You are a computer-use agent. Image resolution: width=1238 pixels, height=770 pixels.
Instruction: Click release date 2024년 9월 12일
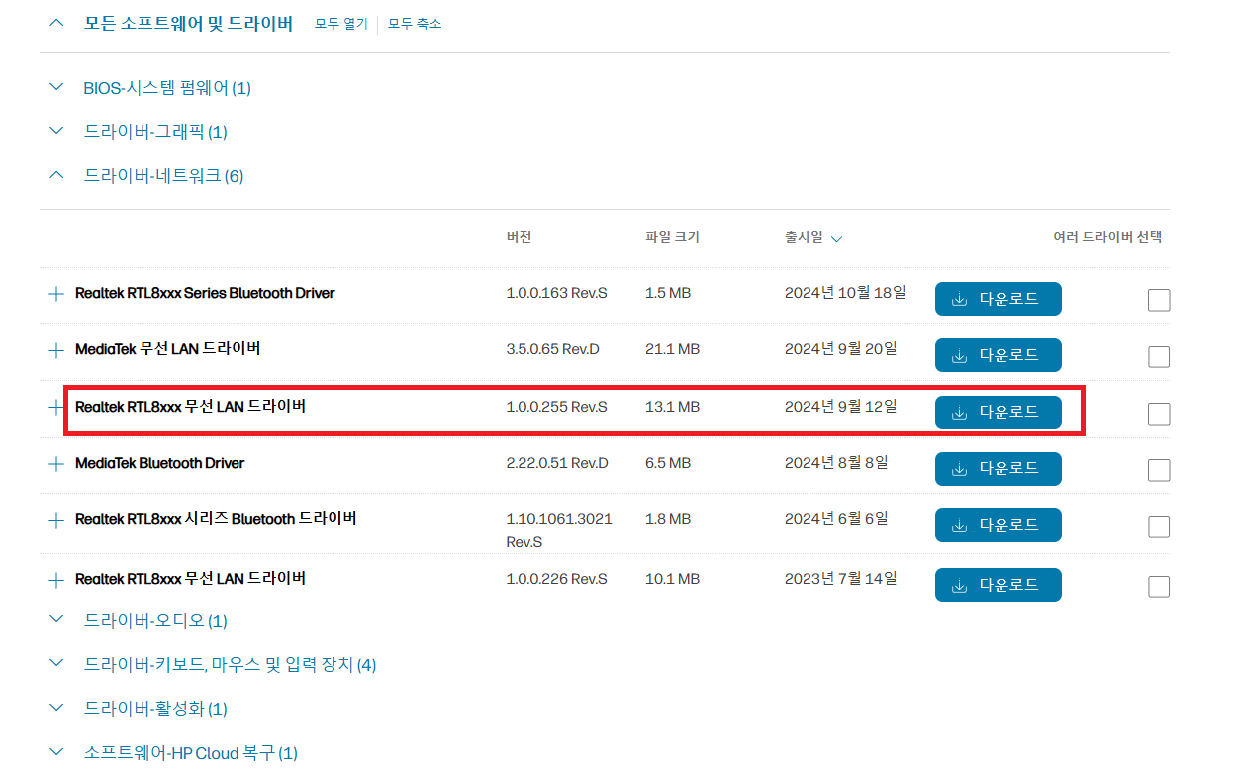[x=841, y=406]
